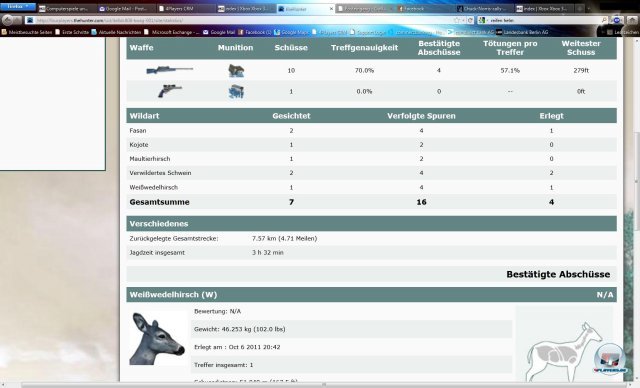Image resolution: width=640 pixels, height=388 pixels.
Task: Click the rifle row ammunition icon
Action: [x=236, y=71]
